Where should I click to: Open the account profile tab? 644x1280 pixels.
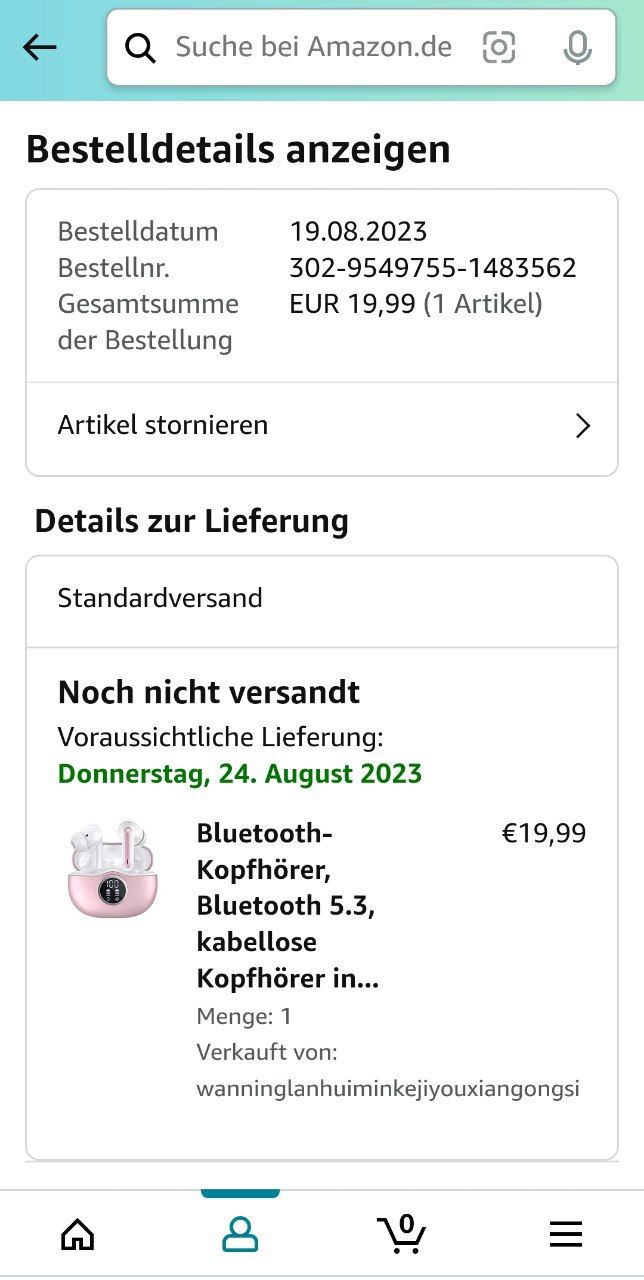point(240,1234)
